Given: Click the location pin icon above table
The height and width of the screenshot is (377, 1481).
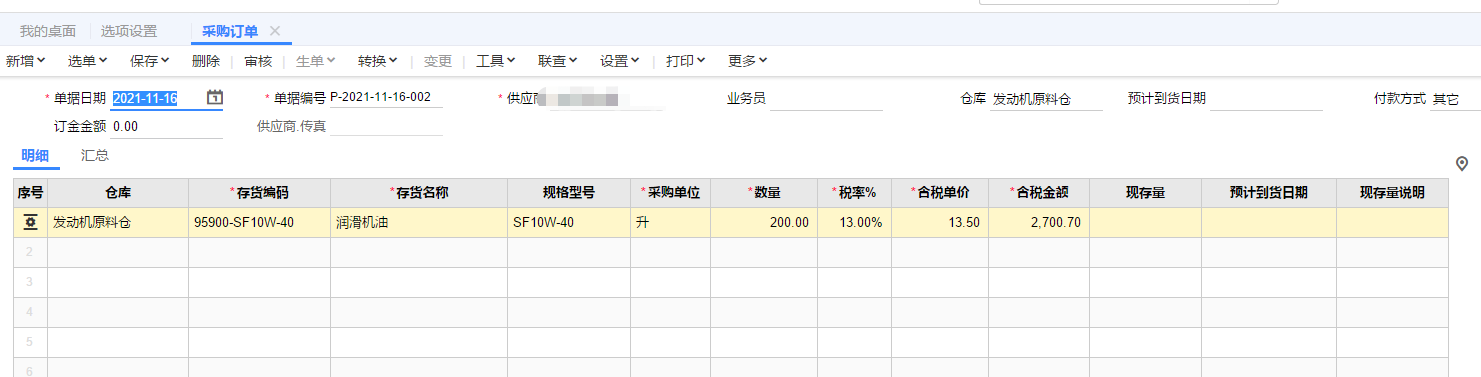Looking at the screenshot, I should tap(1461, 163).
